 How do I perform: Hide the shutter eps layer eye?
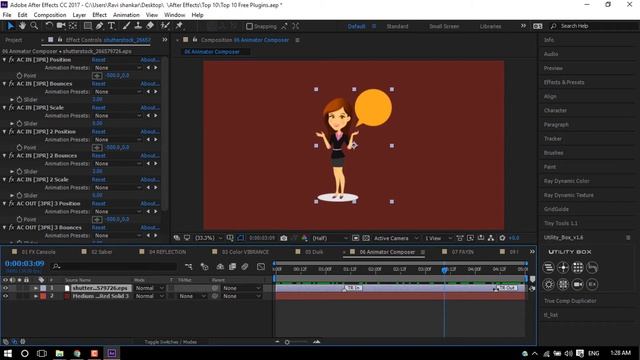[x=5, y=288]
